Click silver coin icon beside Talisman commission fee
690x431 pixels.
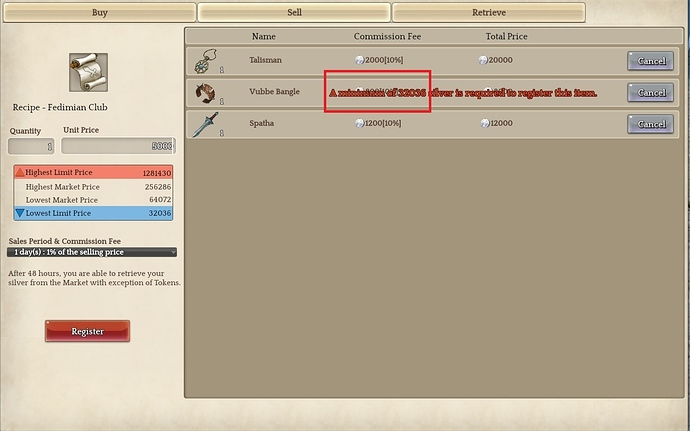point(359,61)
